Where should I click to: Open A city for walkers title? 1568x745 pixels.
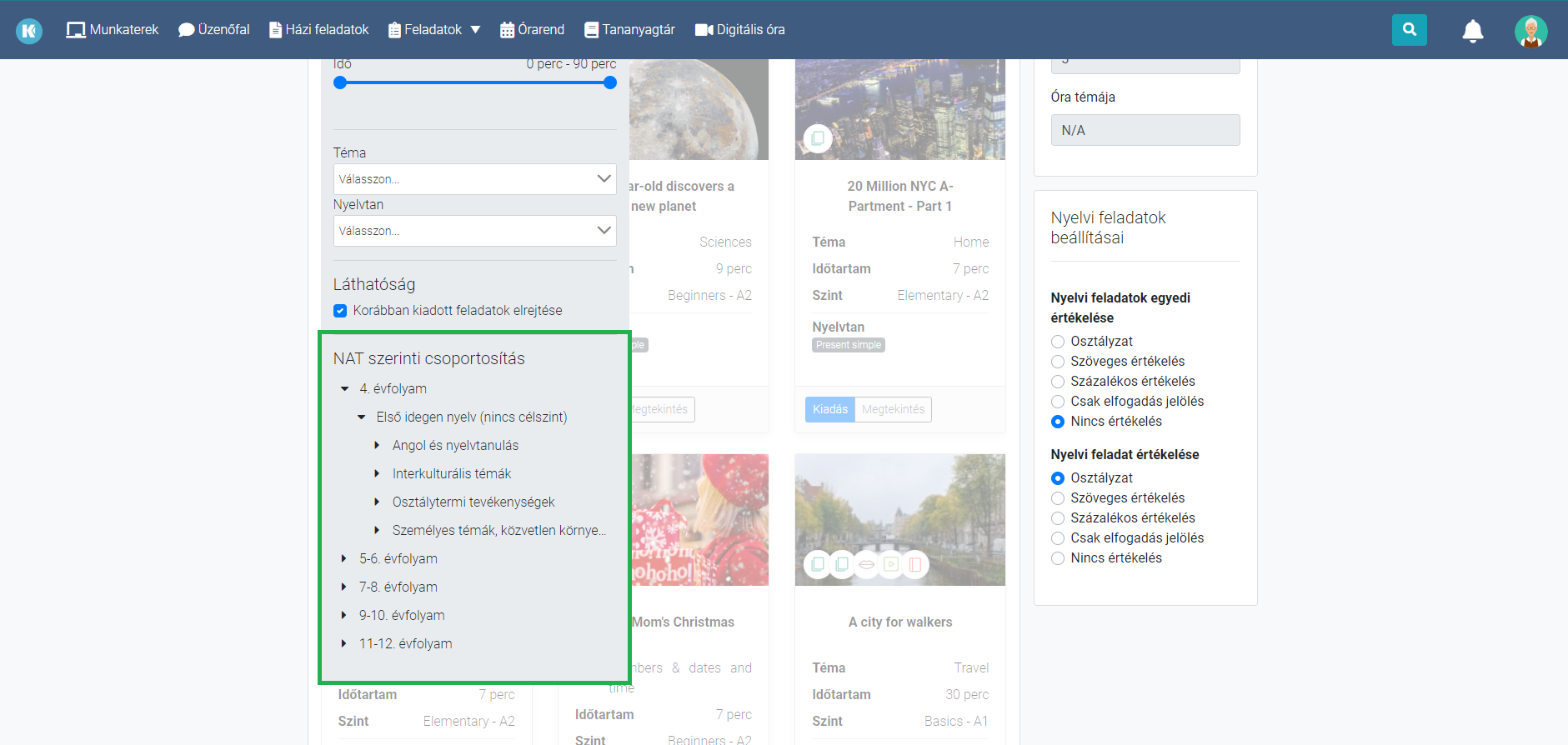pyautogui.click(x=900, y=622)
